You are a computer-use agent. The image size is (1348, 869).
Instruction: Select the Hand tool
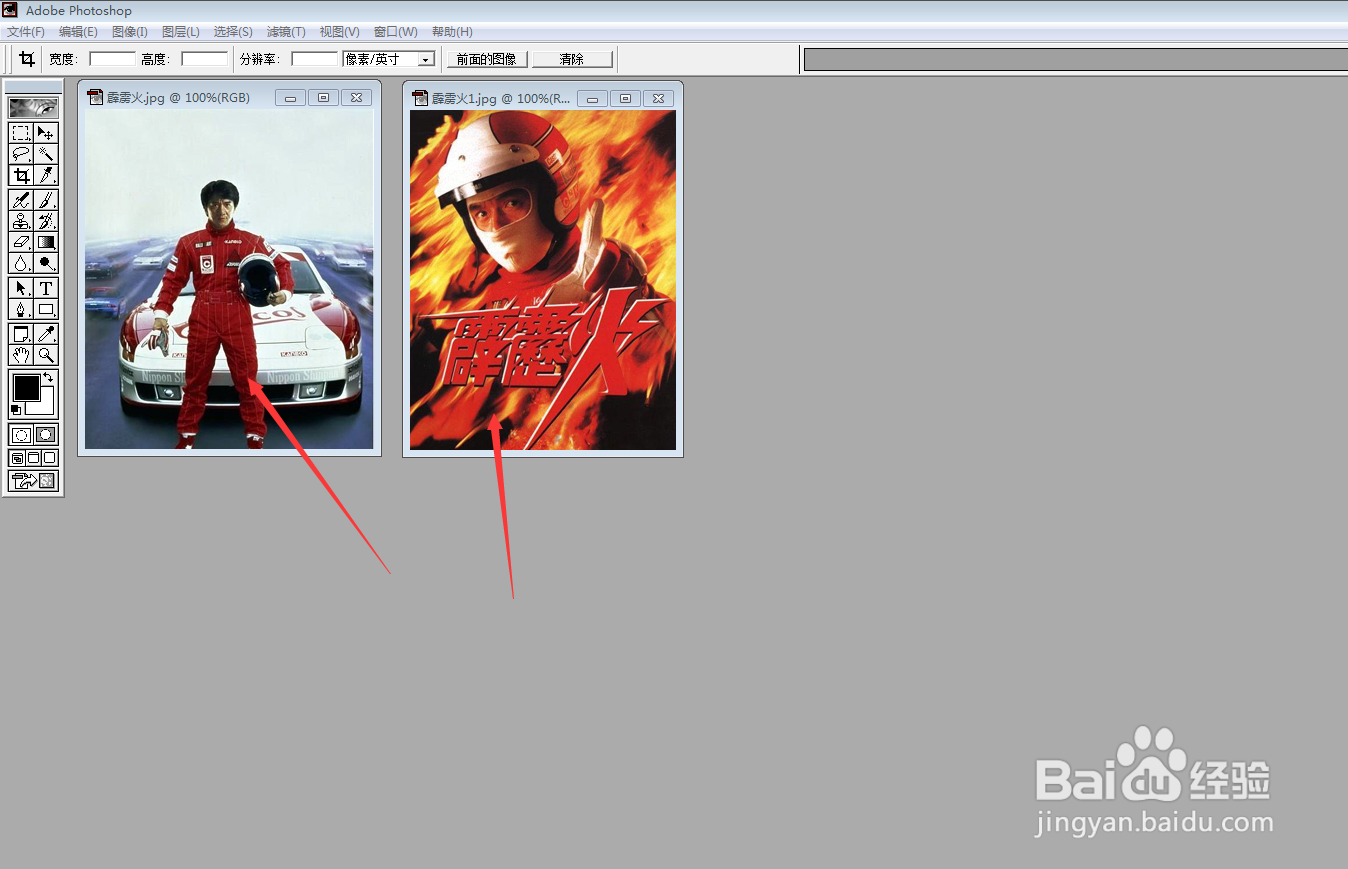pyautogui.click(x=21, y=355)
